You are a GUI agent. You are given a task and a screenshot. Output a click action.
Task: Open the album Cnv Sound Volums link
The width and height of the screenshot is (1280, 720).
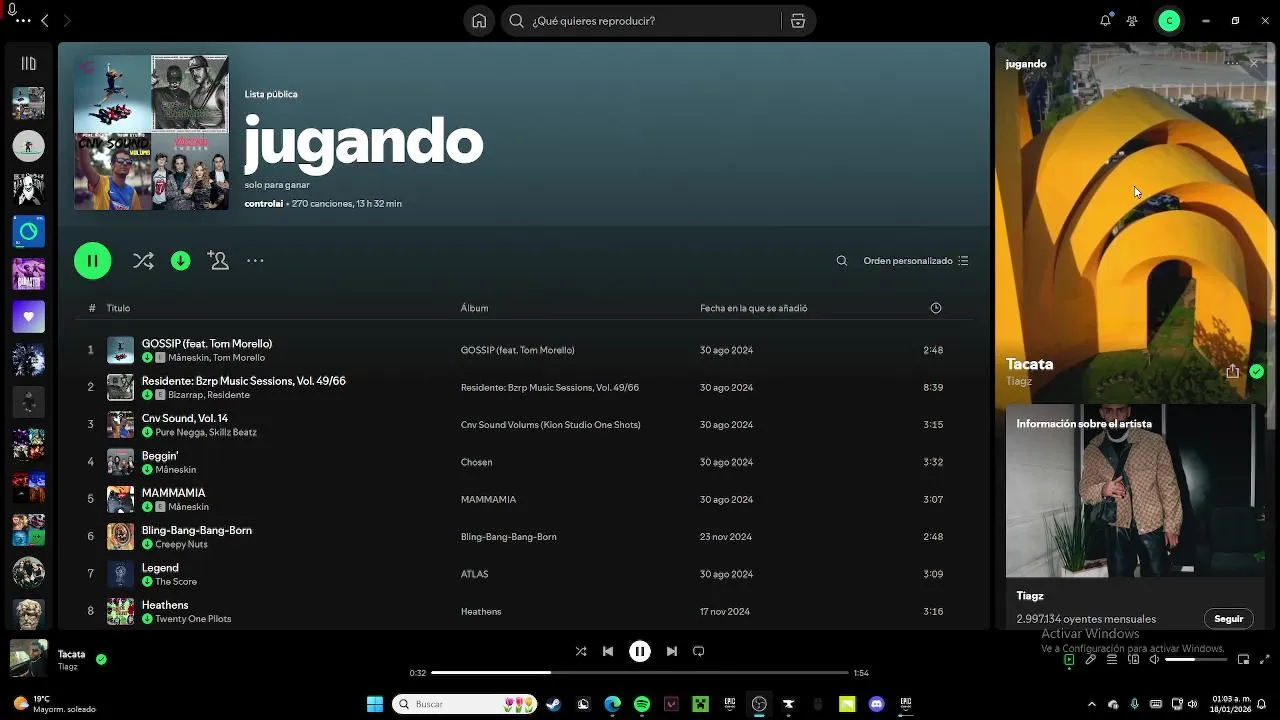[x=550, y=425]
